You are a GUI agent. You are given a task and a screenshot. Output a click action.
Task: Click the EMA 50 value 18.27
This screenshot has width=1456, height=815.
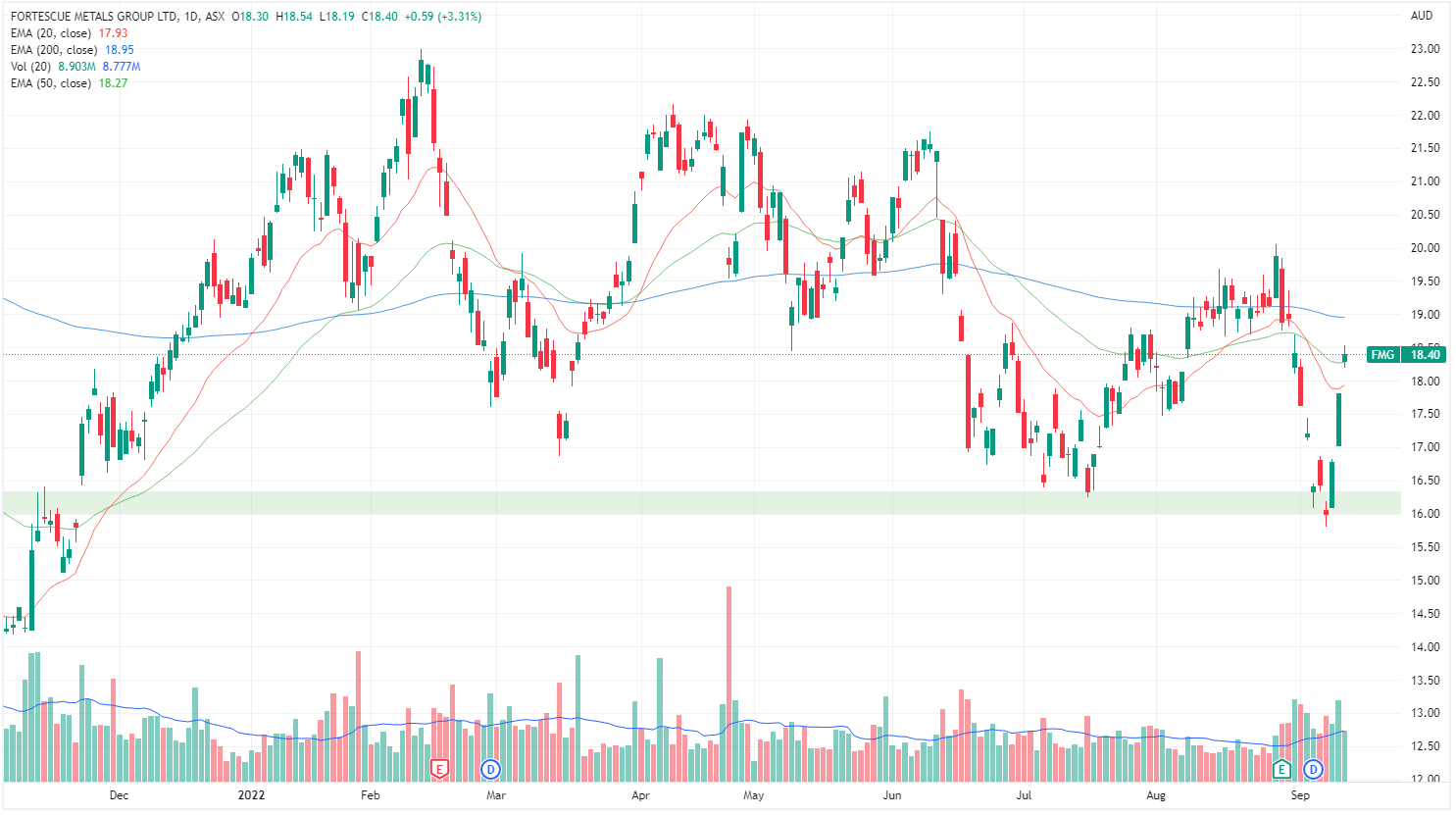pos(113,83)
